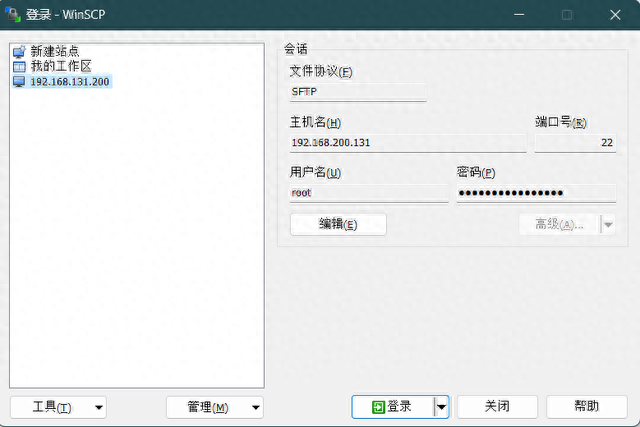Click the WinSCP app icon in title bar

pos(13,14)
